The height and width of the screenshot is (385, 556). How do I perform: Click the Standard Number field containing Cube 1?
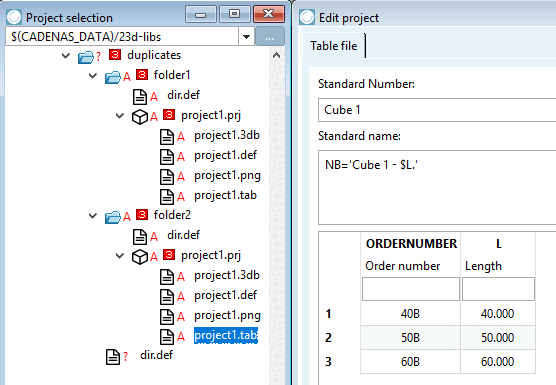[437, 110]
